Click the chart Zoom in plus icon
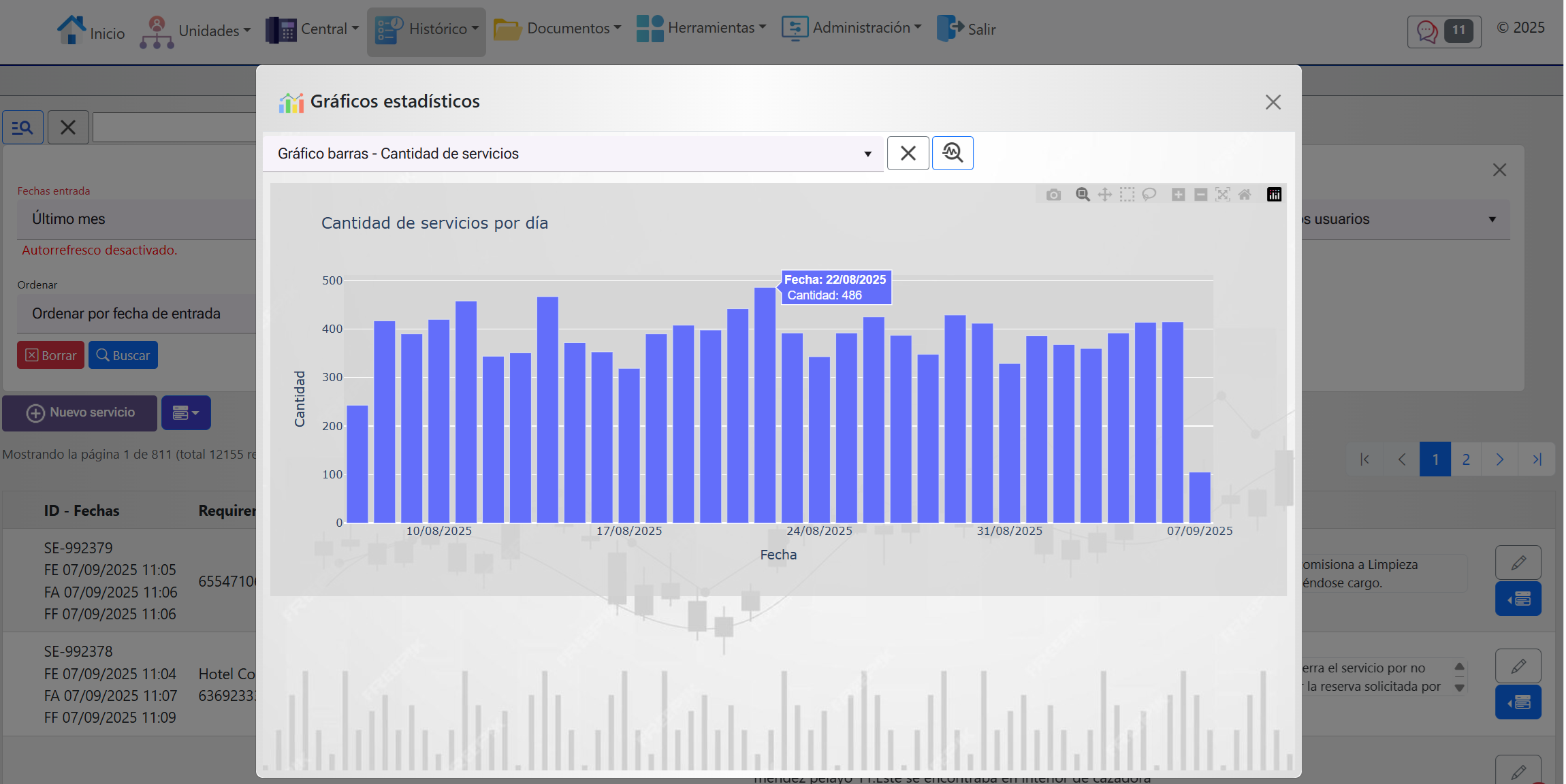 (1178, 195)
